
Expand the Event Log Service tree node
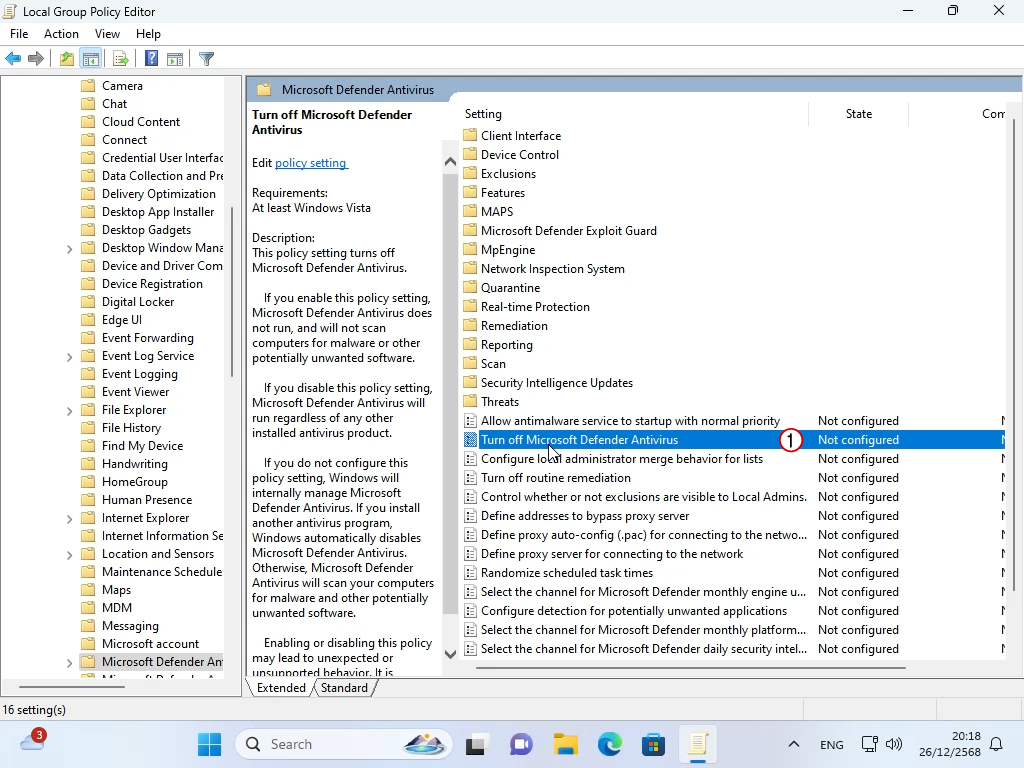[x=69, y=357]
